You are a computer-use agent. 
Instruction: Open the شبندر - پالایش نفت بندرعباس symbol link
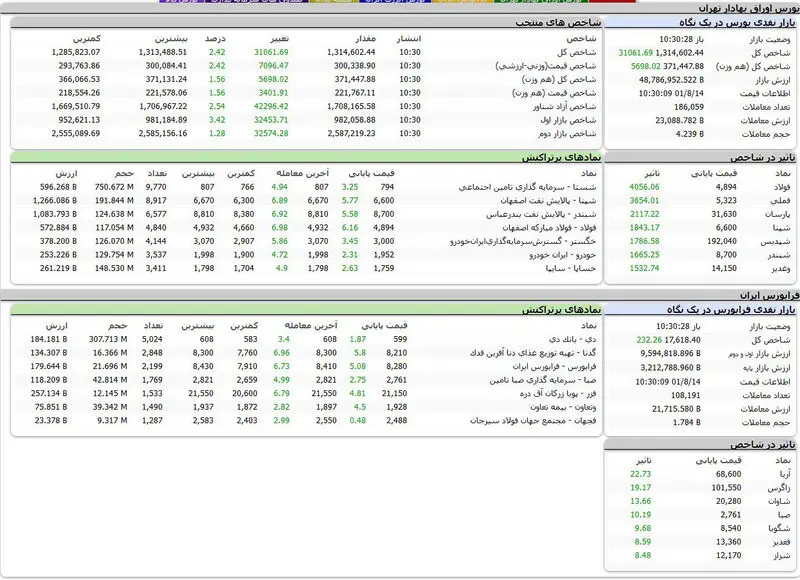(x=541, y=214)
